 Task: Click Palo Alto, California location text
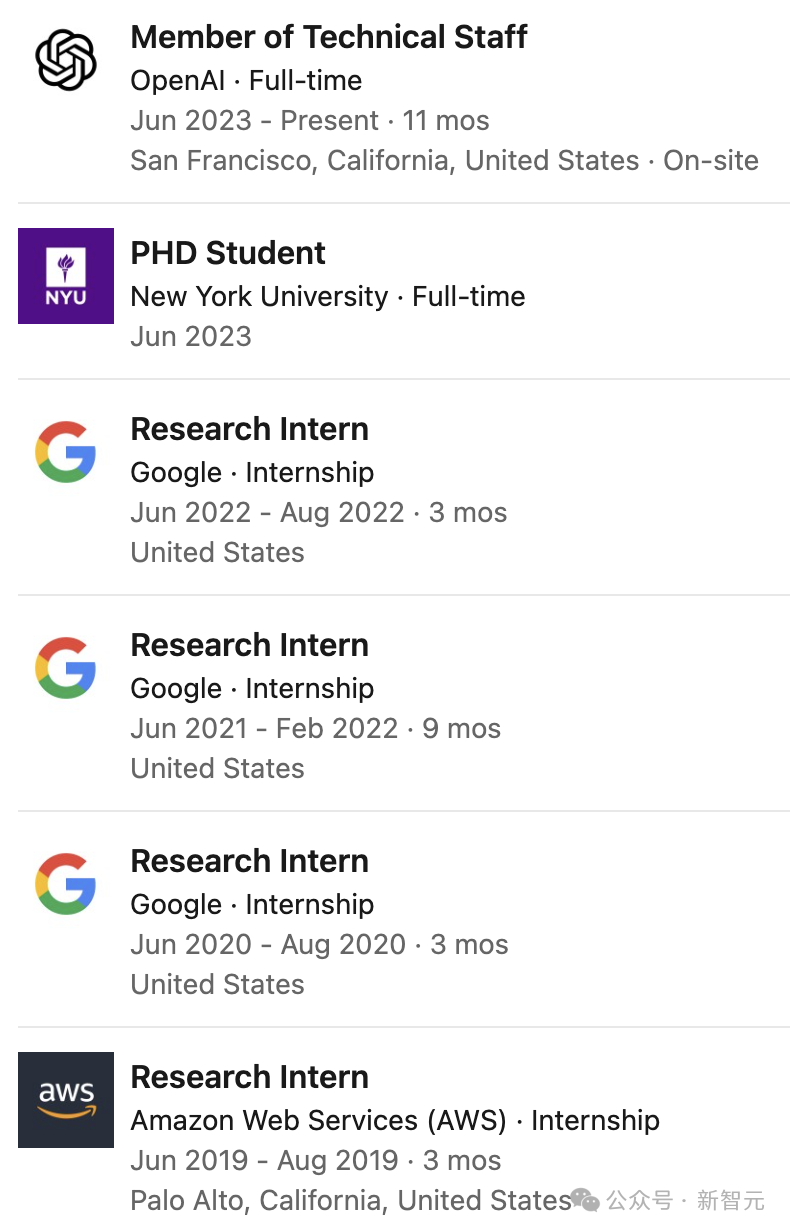[350, 1200]
